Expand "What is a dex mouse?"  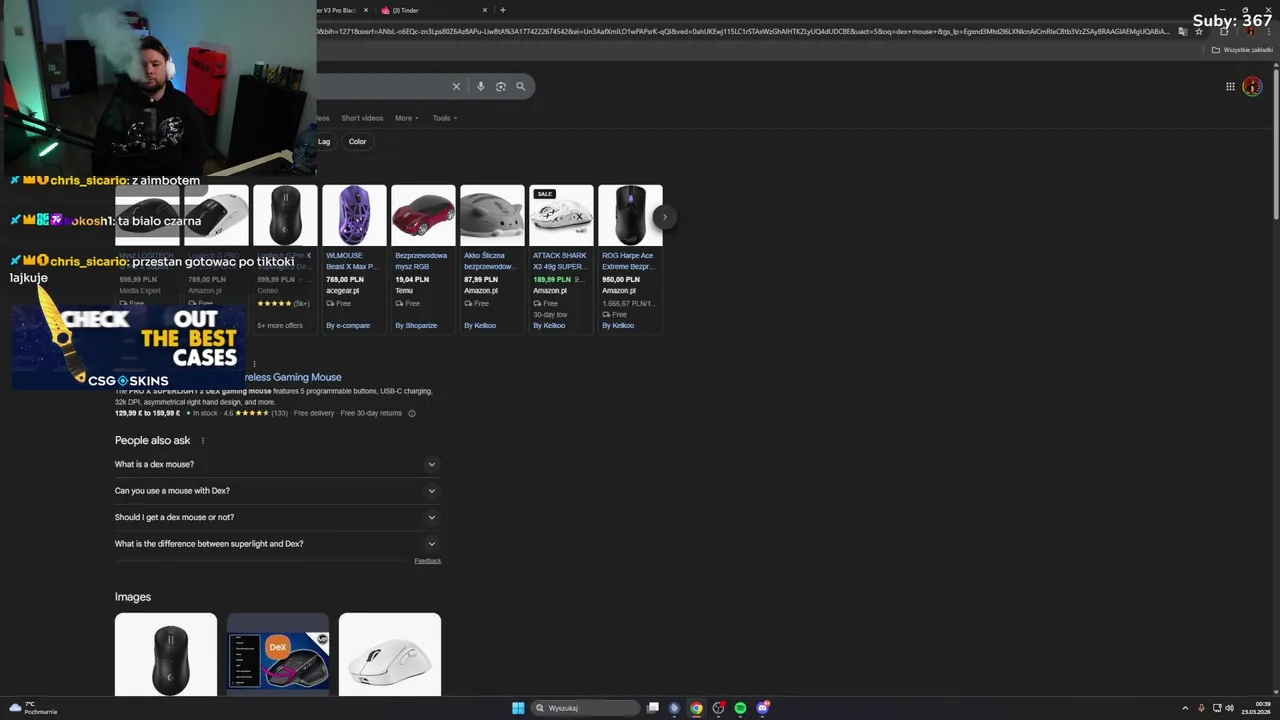click(277, 464)
